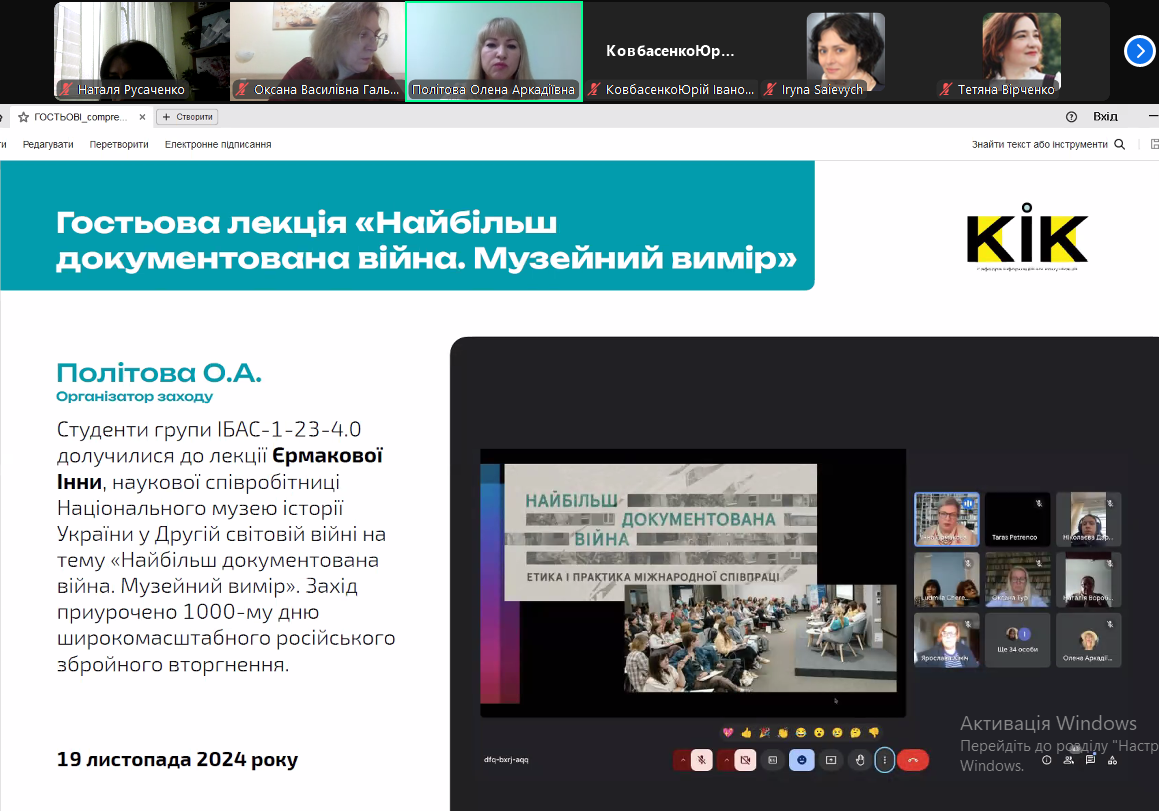Click the search magnifier beside find text

click(1119, 144)
